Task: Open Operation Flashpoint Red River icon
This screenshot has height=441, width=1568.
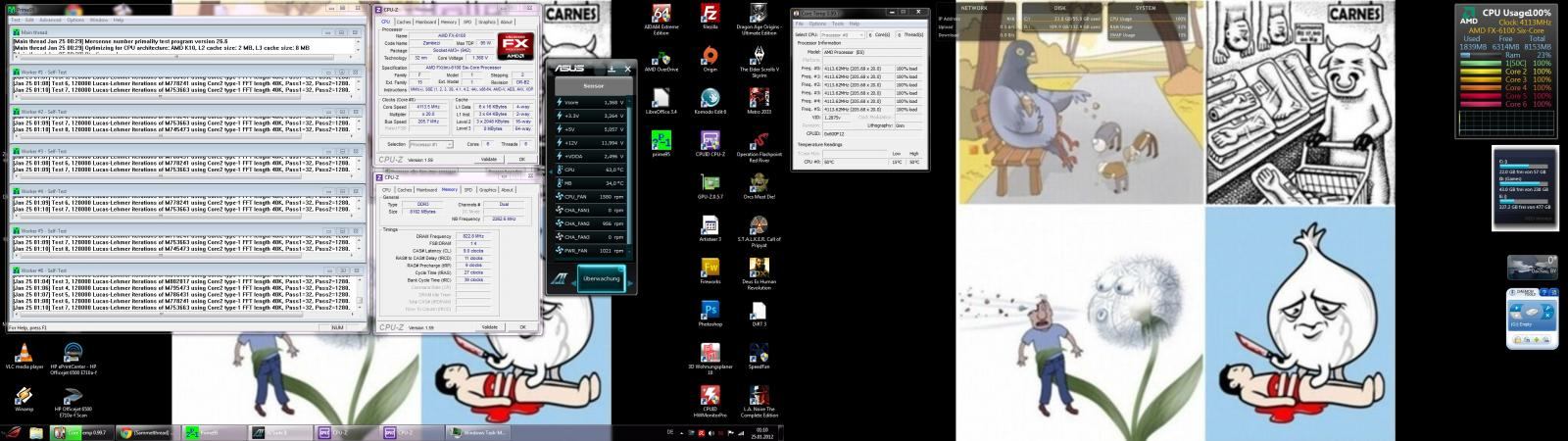Action: (x=759, y=147)
